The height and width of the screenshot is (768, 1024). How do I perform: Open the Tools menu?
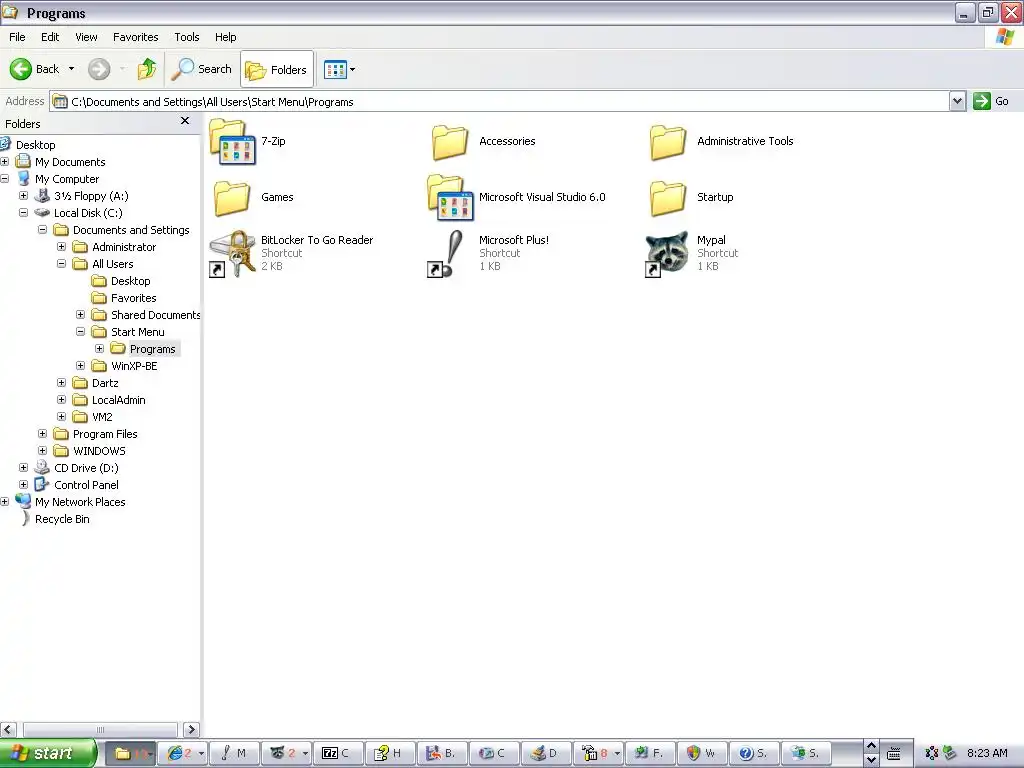coord(186,37)
